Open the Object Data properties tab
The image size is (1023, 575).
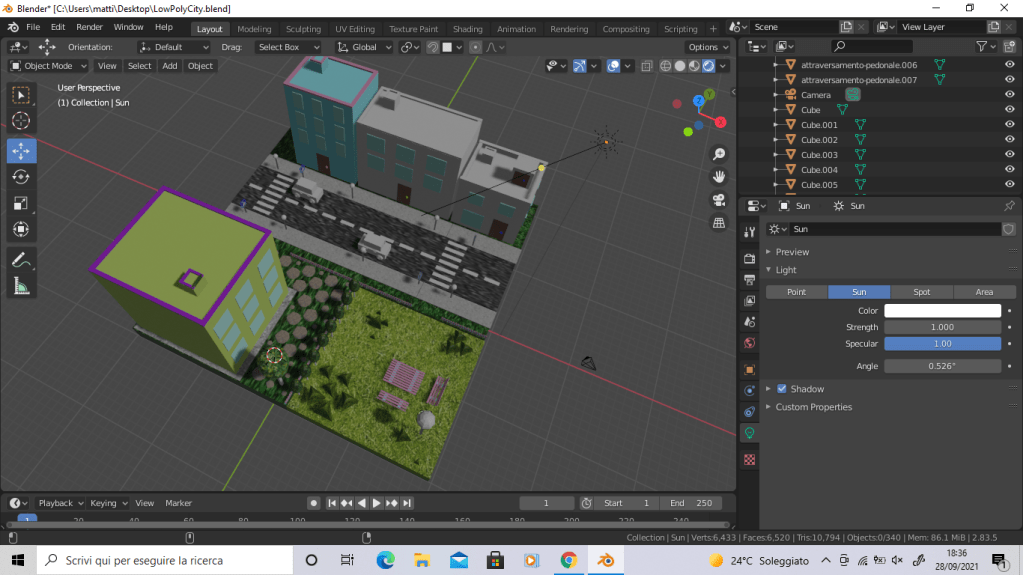tap(749, 433)
